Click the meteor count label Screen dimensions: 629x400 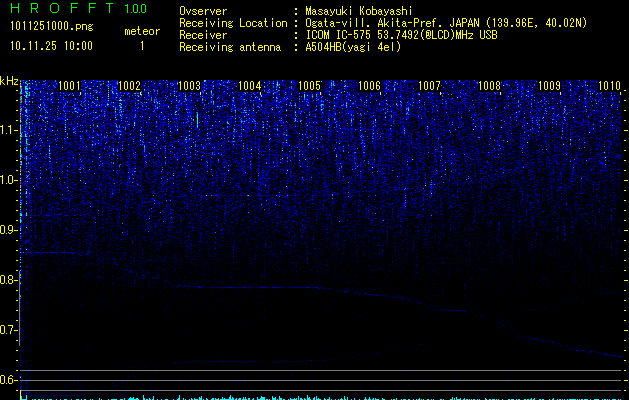coord(141,31)
